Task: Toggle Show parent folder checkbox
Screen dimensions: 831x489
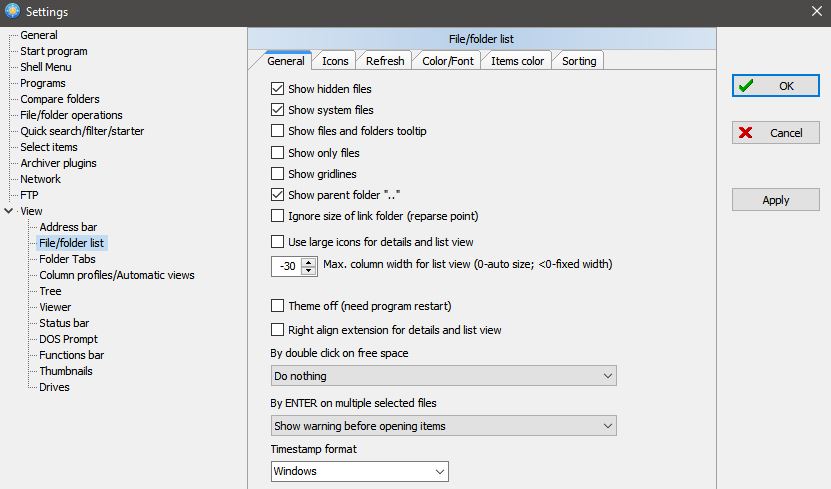Action: (277, 195)
